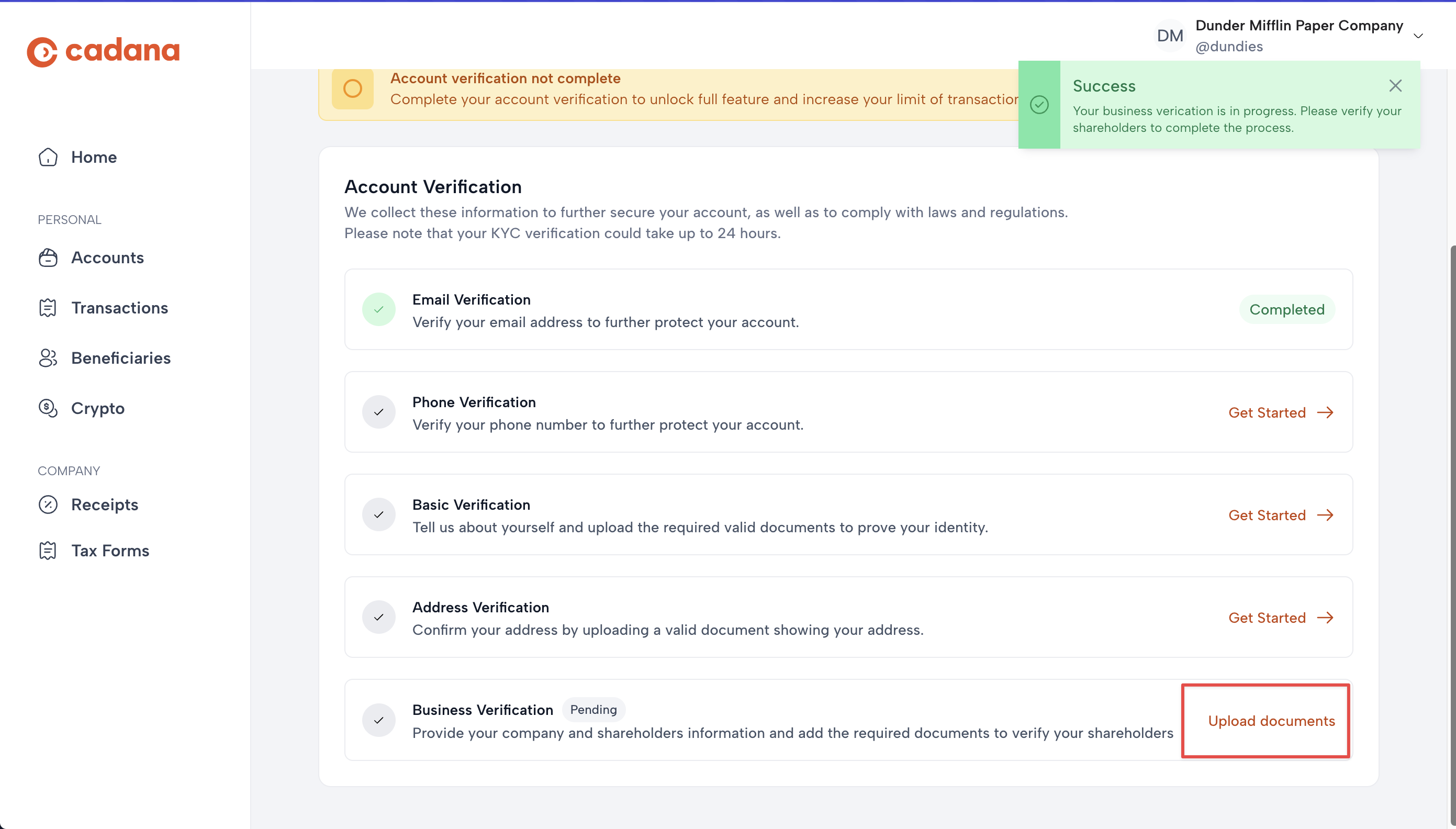
Task: Open Dunder Mifflin Paper Company account menu
Action: pos(1298,26)
